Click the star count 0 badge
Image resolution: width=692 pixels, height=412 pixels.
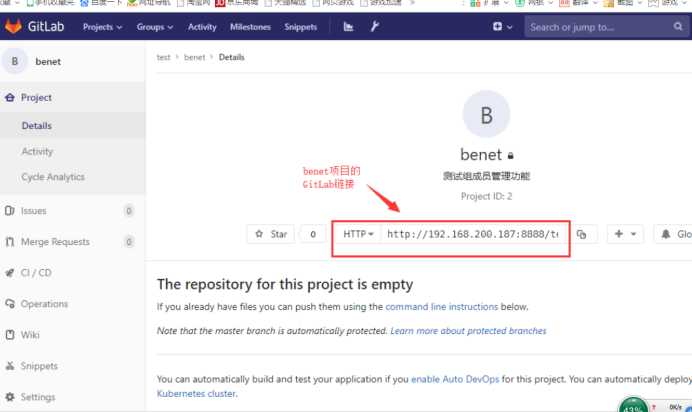(x=313, y=234)
